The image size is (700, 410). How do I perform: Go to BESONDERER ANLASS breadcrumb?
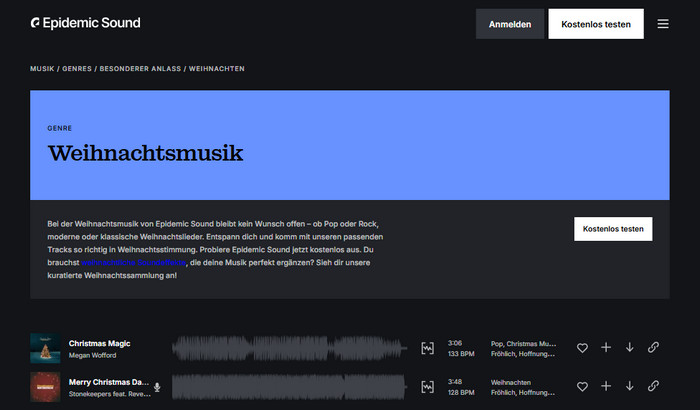pyautogui.click(x=140, y=69)
